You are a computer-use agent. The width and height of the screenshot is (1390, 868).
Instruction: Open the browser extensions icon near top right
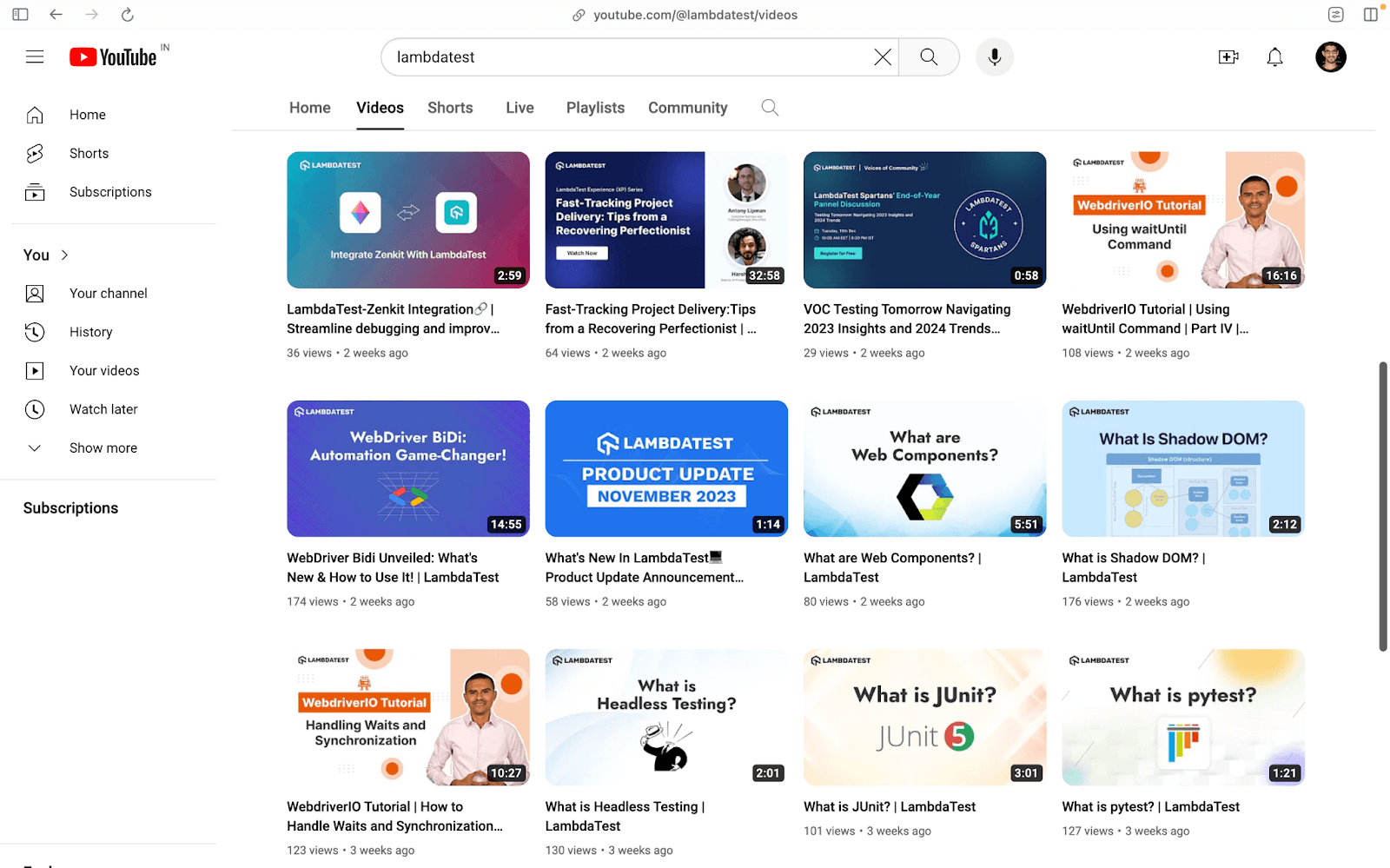click(x=1336, y=15)
